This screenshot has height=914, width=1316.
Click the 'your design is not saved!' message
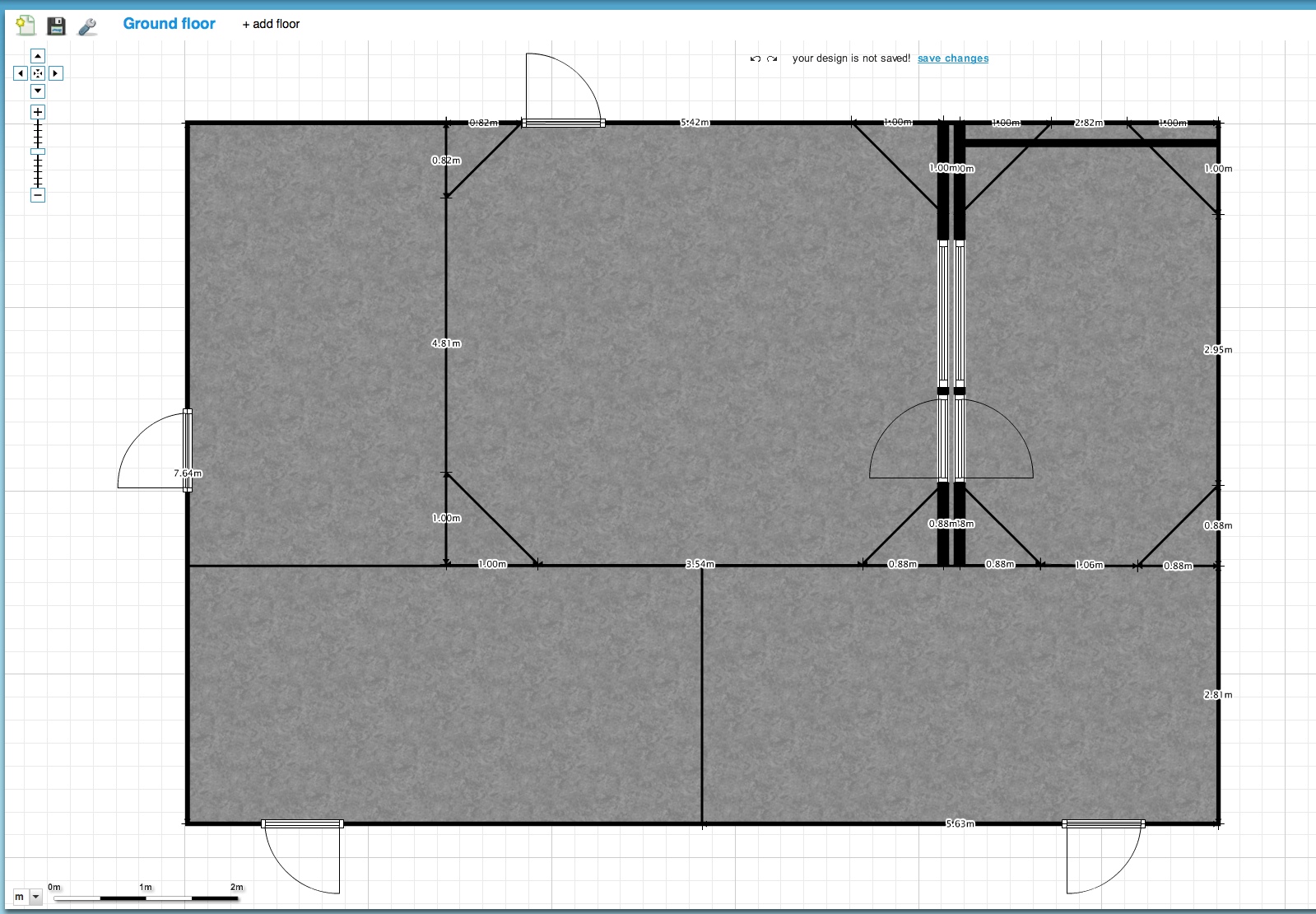(851, 58)
